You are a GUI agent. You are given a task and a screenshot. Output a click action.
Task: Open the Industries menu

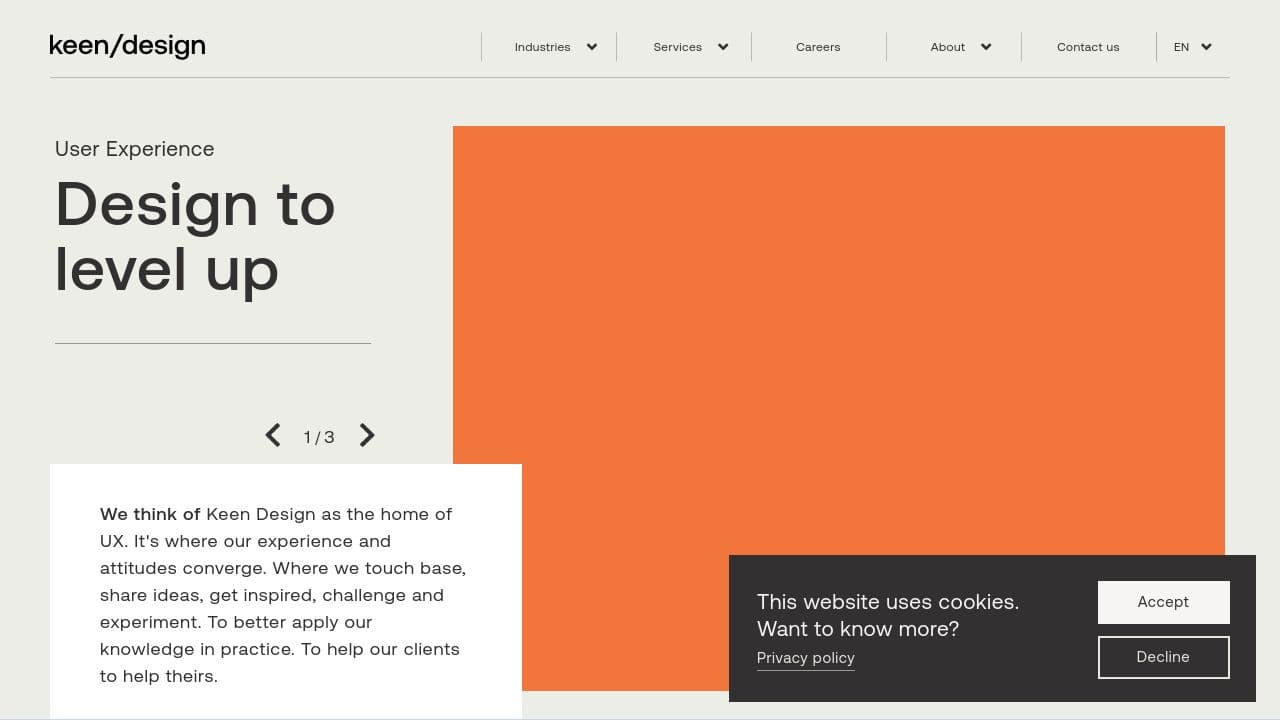542,47
